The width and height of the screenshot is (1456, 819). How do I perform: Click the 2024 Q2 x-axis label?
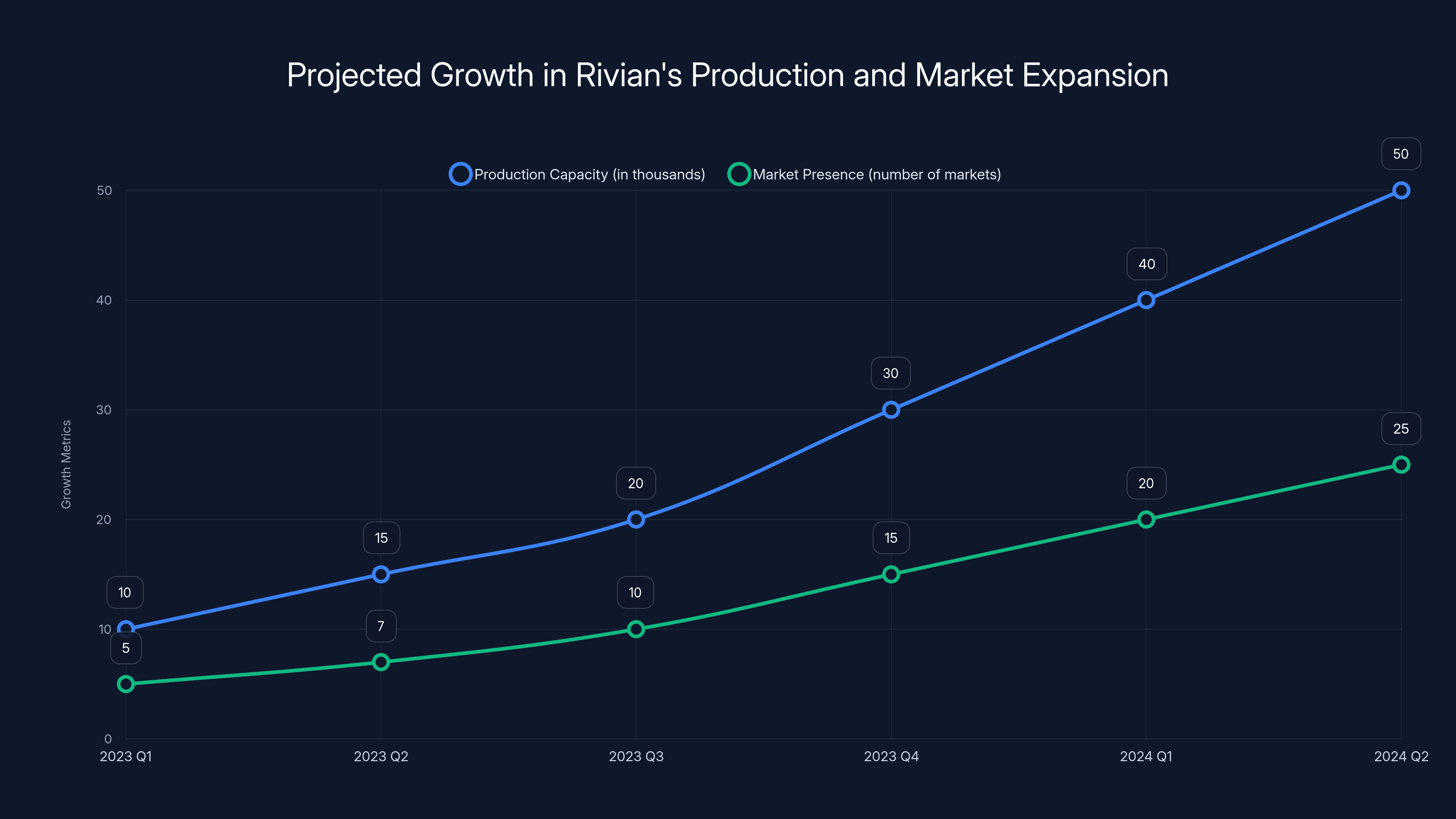coord(1401,756)
